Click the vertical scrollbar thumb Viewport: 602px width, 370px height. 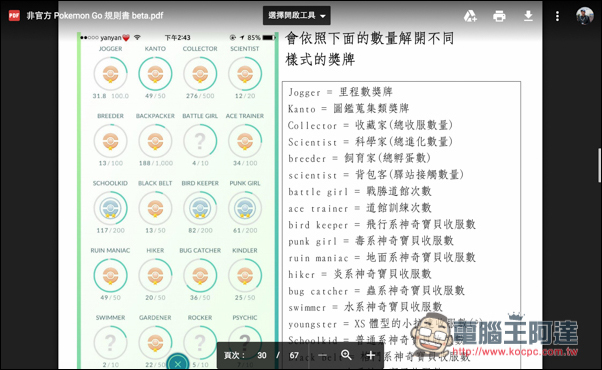599,165
